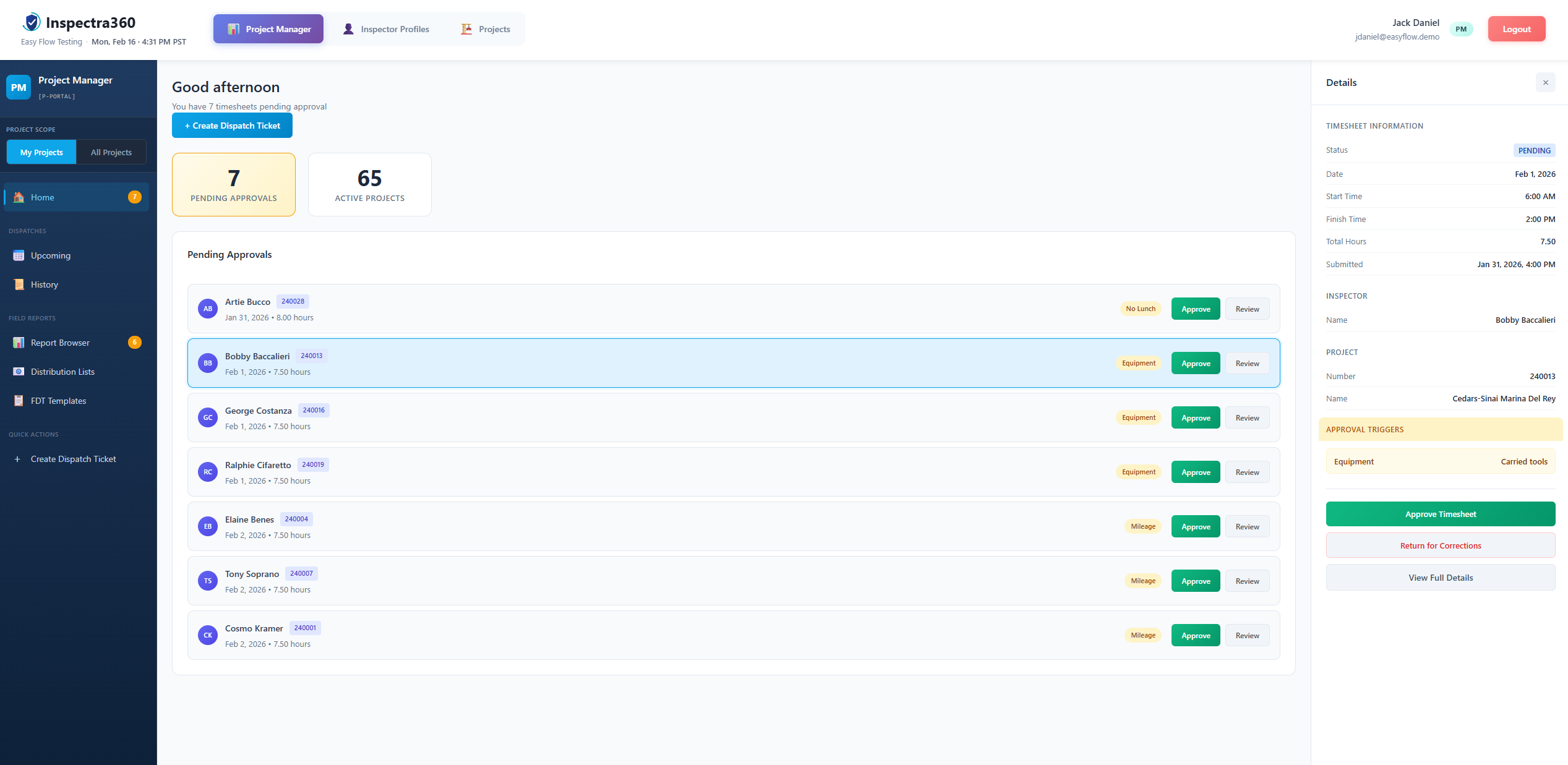Switch to the Inspector Profiles tab
This screenshot has width=1568, height=765.
click(x=385, y=28)
